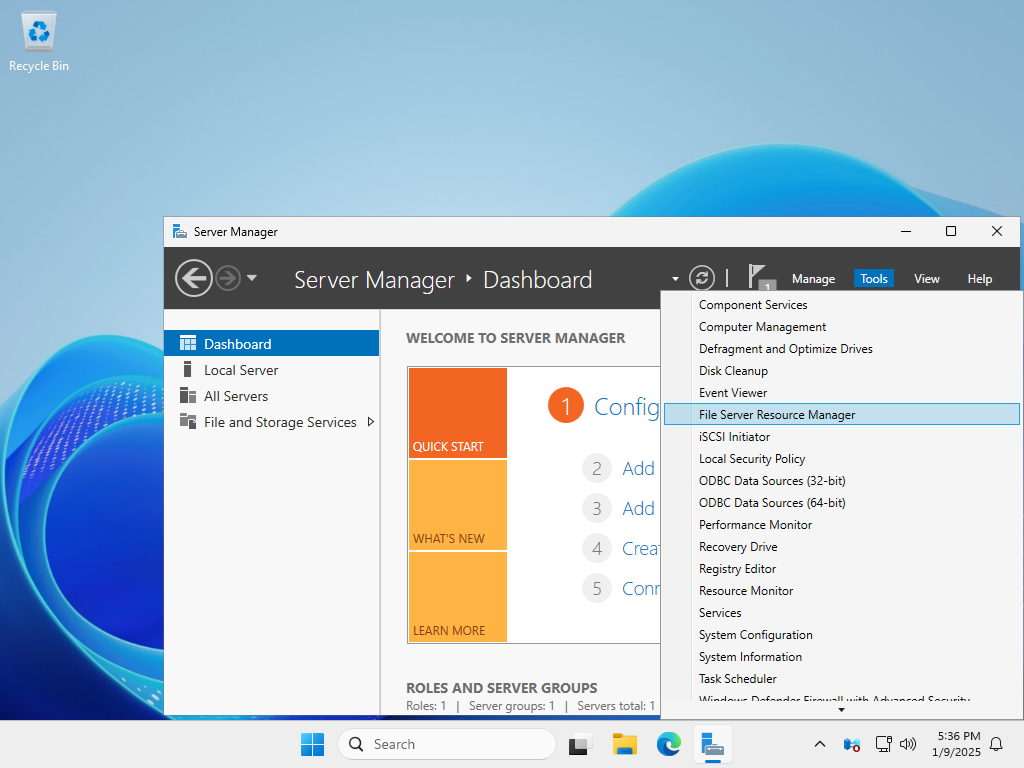Click step 4 Create link
The height and width of the screenshot is (768, 1024).
[641, 549]
